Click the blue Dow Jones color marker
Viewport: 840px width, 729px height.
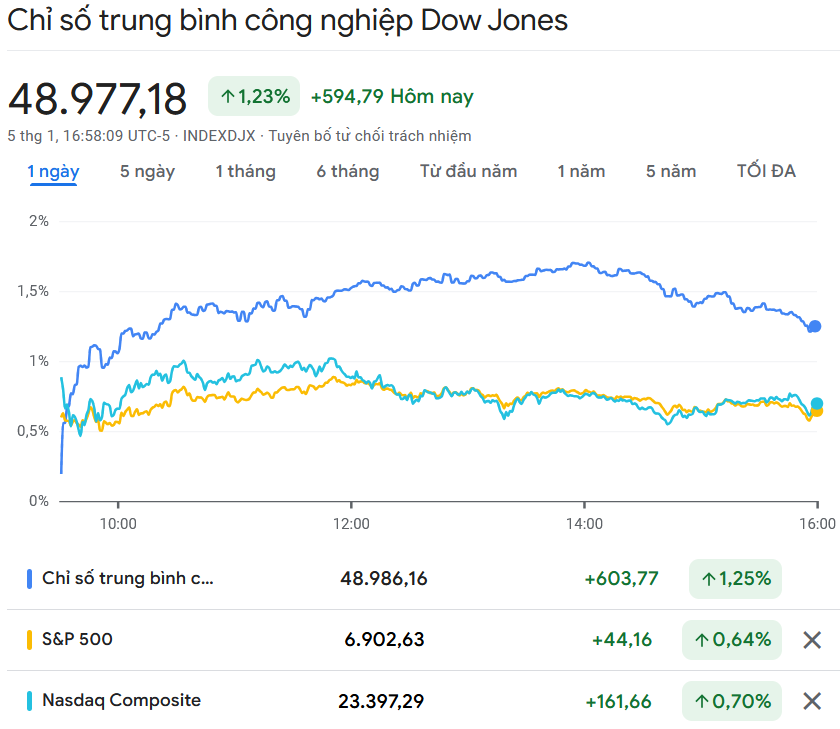click(x=30, y=578)
